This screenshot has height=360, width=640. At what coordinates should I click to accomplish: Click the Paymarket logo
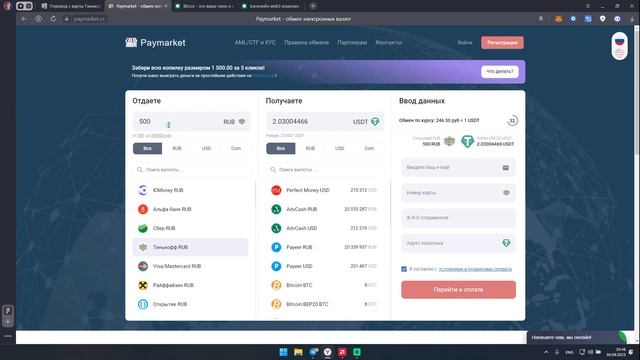coord(155,42)
